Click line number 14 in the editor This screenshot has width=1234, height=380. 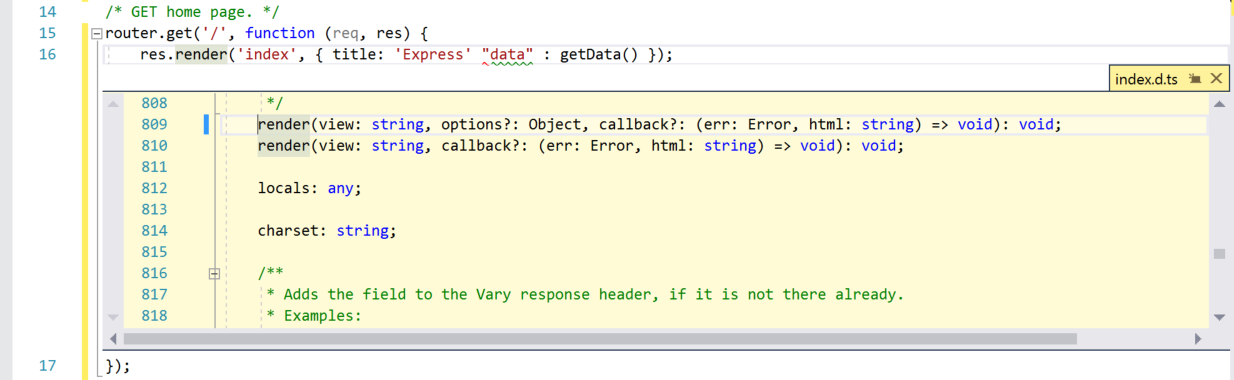pos(47,12)
